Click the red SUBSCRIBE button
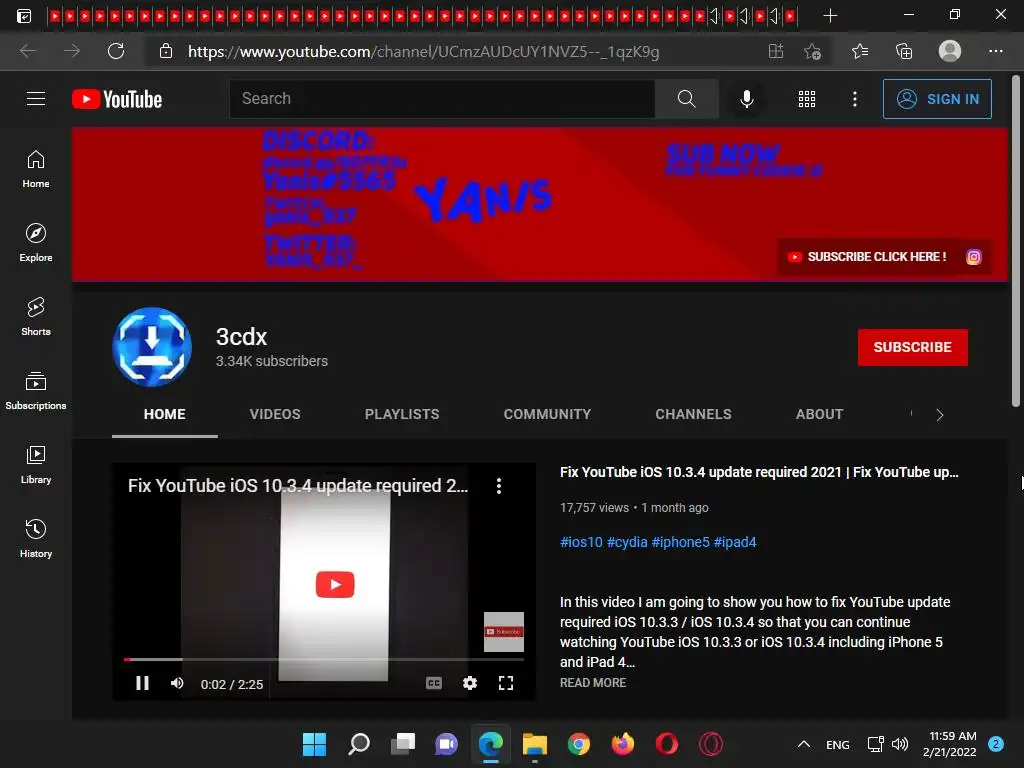 (x=912, y=347)
